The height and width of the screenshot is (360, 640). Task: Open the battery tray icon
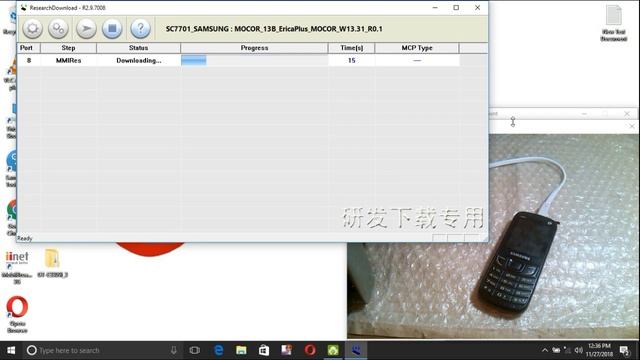coord(556,350)
